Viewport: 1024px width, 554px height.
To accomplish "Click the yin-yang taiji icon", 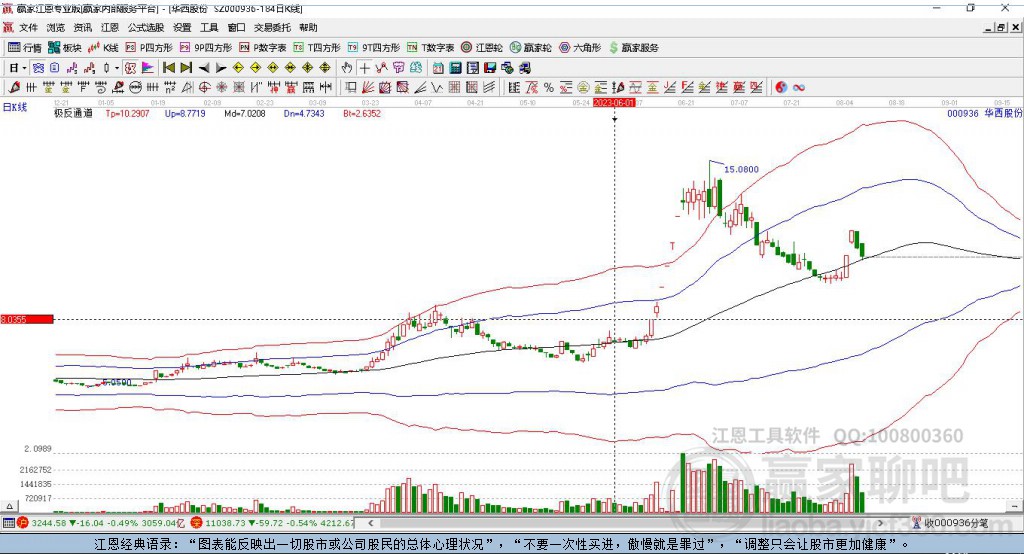I will click(781, 88).
